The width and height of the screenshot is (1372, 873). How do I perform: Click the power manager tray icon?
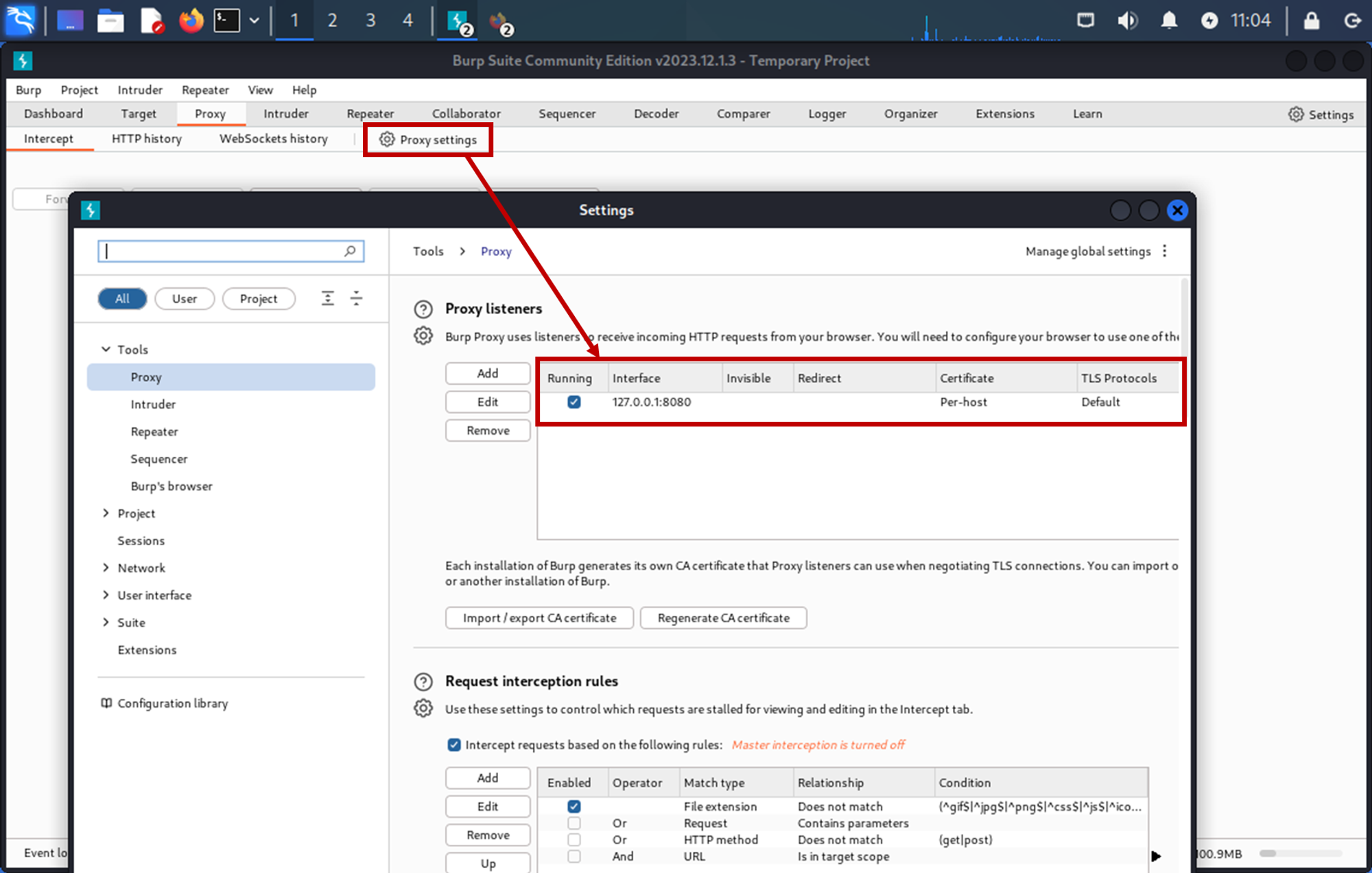(1209, 21)
